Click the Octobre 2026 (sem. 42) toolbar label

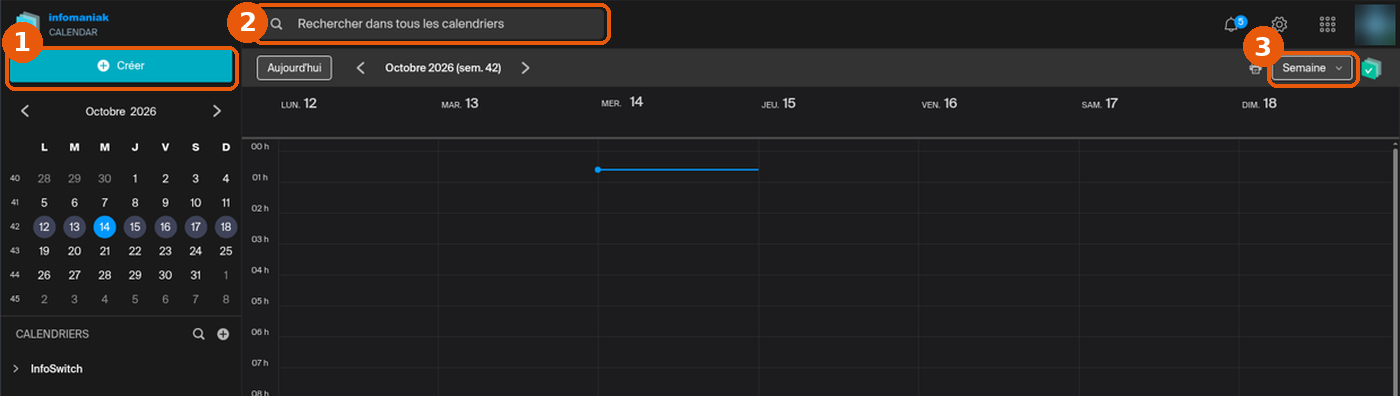click(x=443, y=68)
